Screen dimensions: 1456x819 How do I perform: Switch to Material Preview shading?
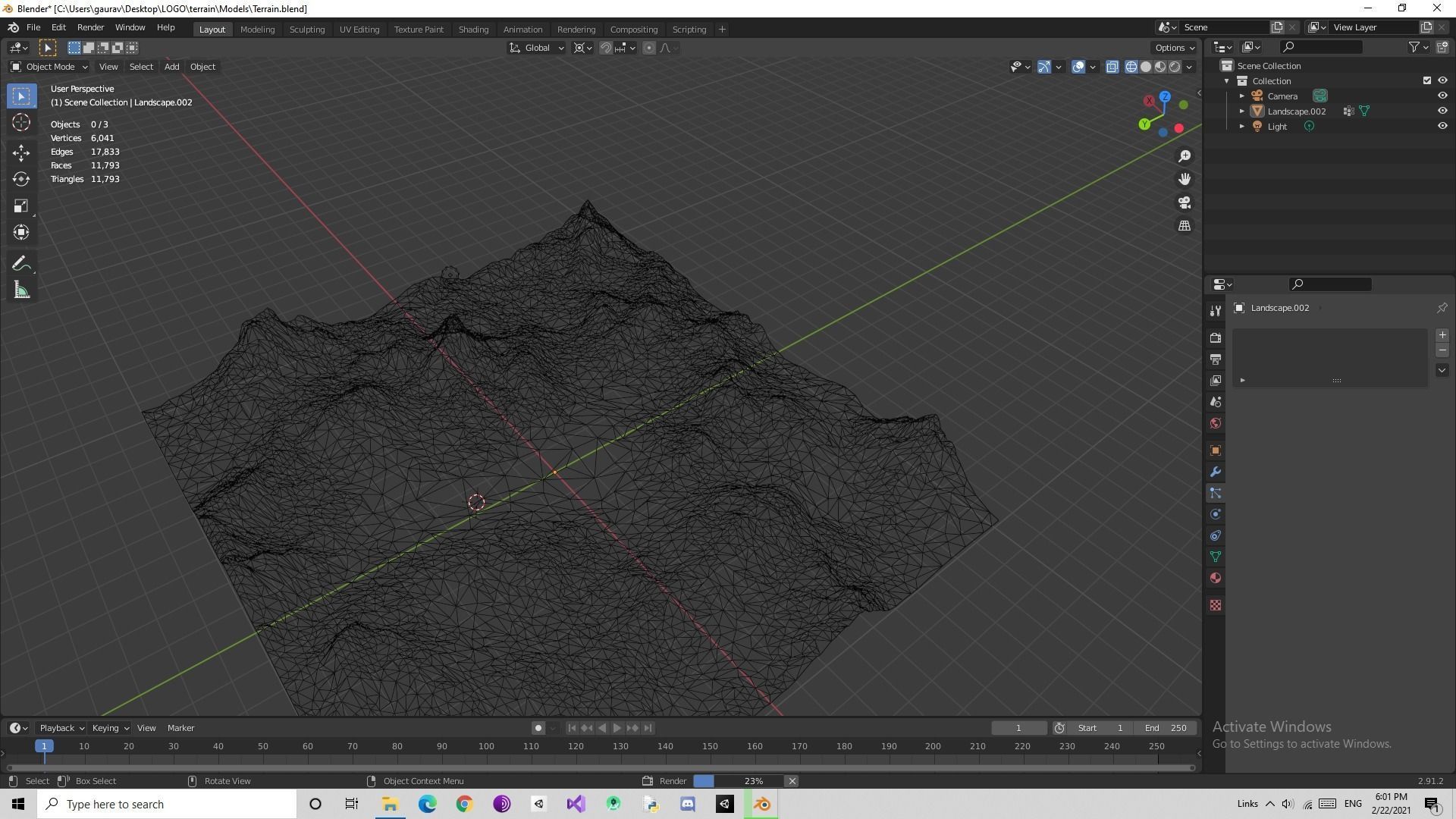(x=1160, y=67)
